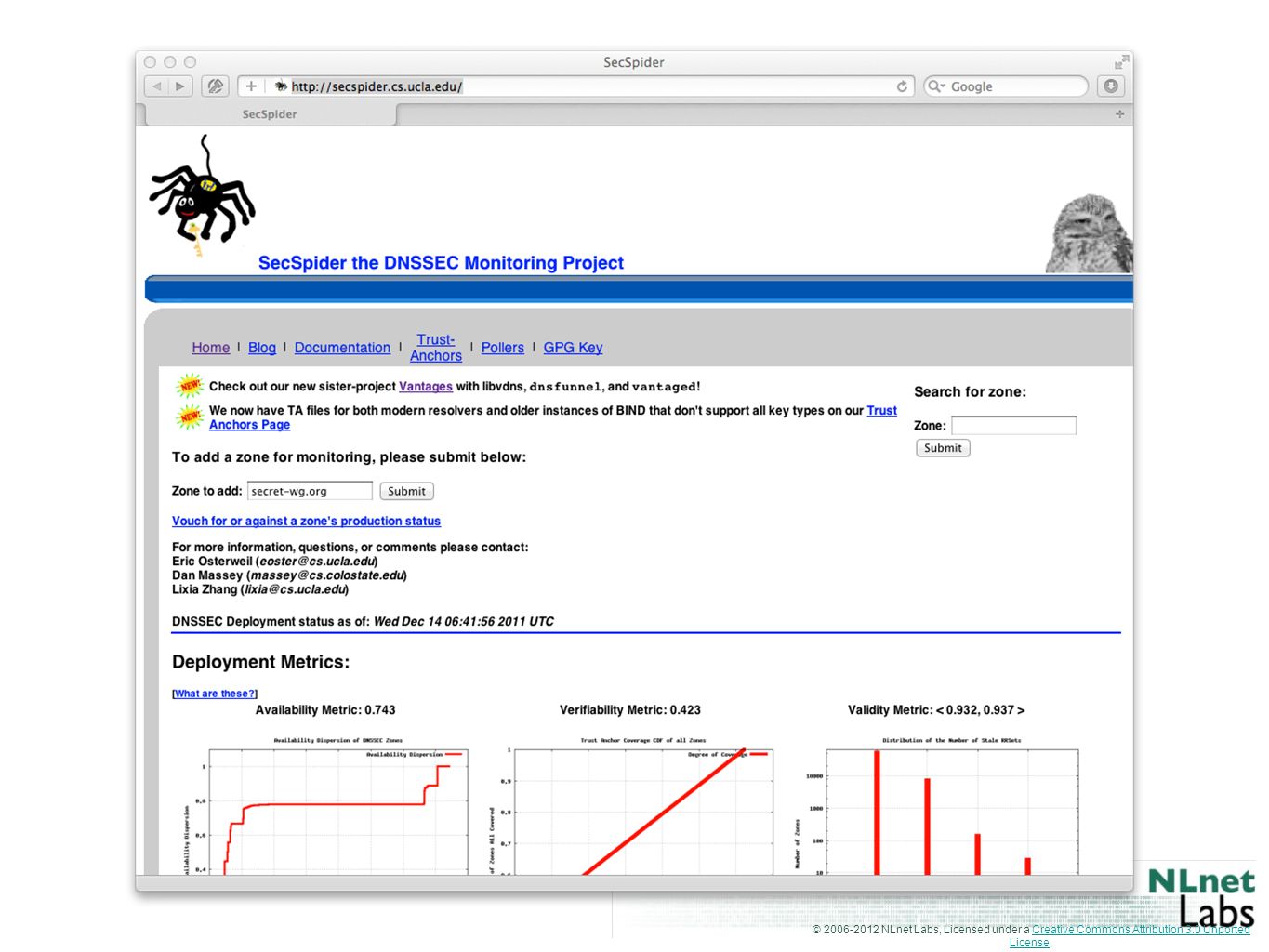Click the NLnet Labs logo
Screen dimensions: 1269x952
[1202, 897]
